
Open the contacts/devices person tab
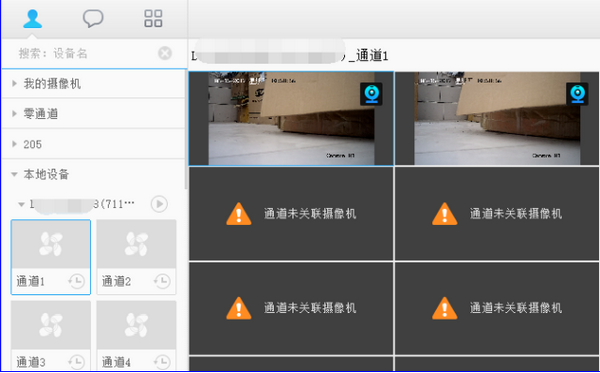(33, 19)
